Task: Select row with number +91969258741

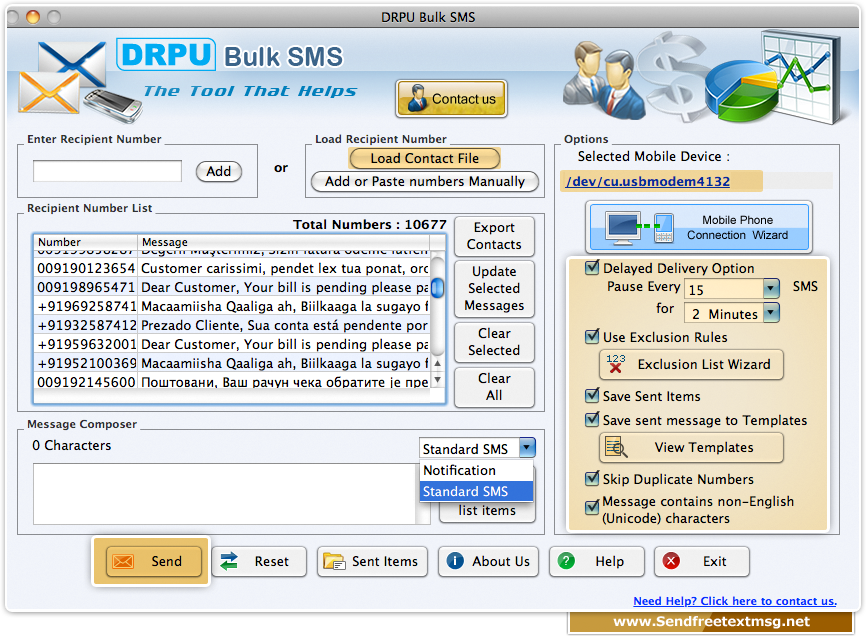Action: point(232,306)
